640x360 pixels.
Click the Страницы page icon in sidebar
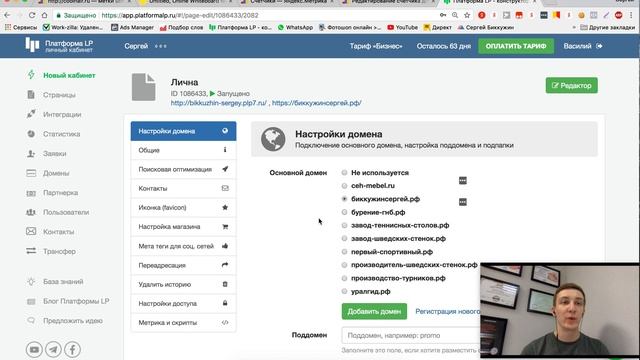click(x=31, y=95)
